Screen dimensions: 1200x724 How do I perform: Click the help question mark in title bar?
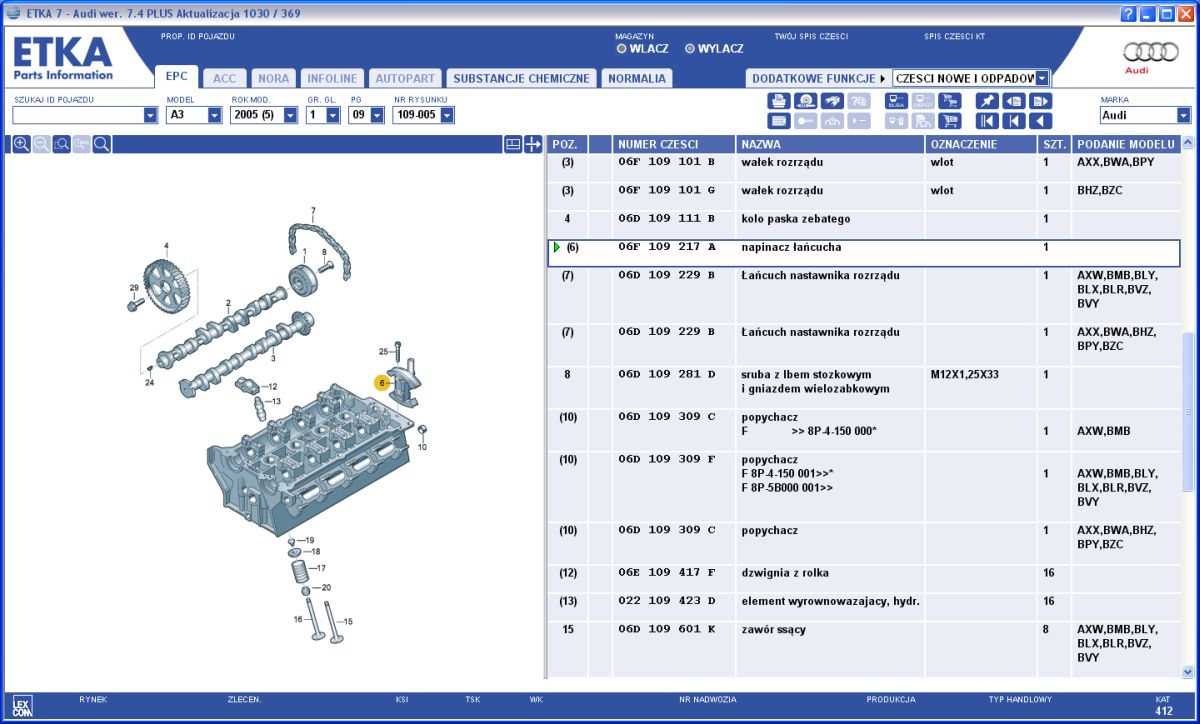pyautogui.click(x=1129, y=14)
